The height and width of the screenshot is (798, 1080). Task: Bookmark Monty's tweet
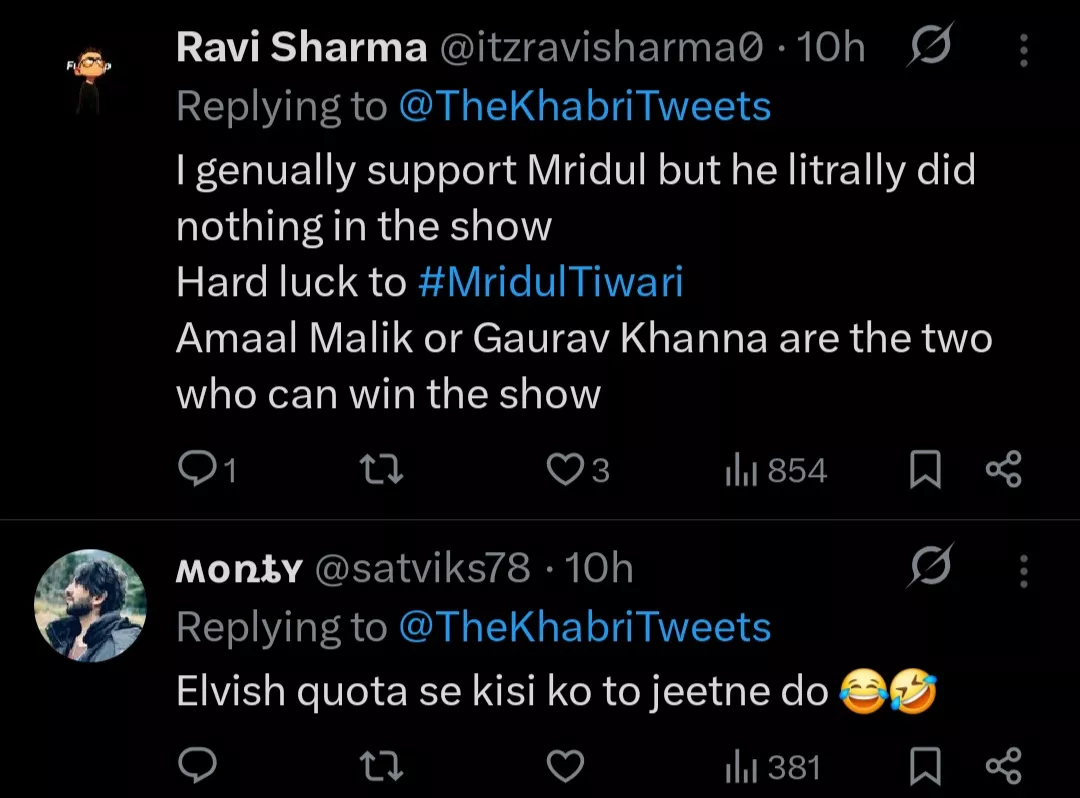click(925, 768)
